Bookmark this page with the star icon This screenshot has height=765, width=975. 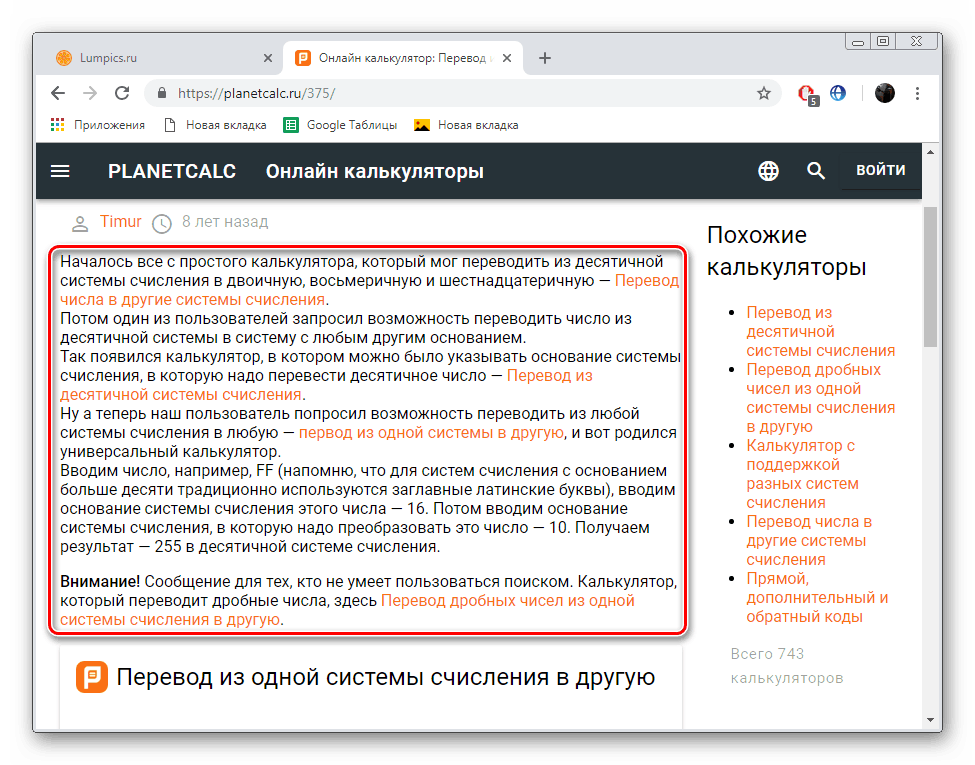pos(764,93)
